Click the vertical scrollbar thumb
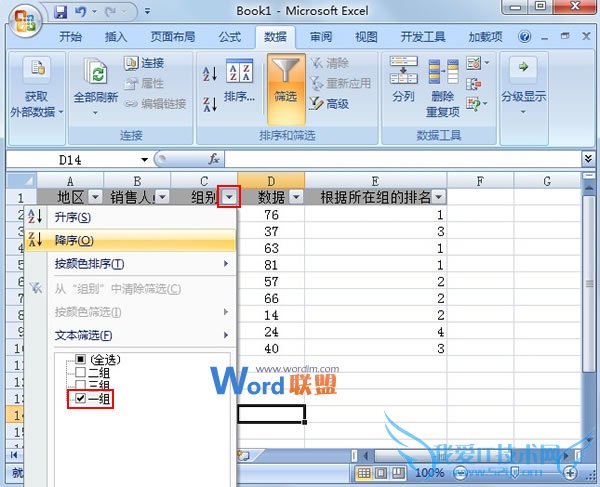The image size is (600, 487). point(589,283)
